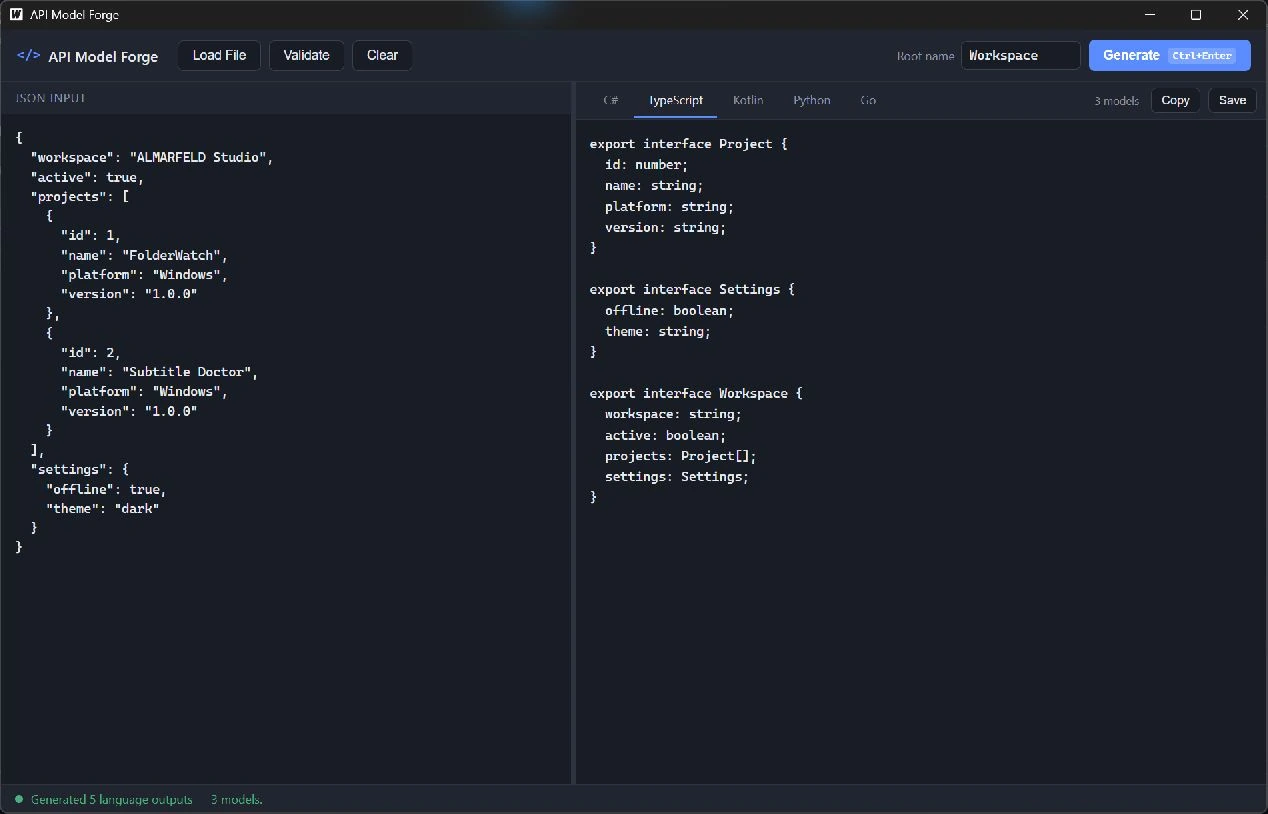Click the vertical splitter between the panels
Screen dimensions: 1268x814
coord(573,433)
